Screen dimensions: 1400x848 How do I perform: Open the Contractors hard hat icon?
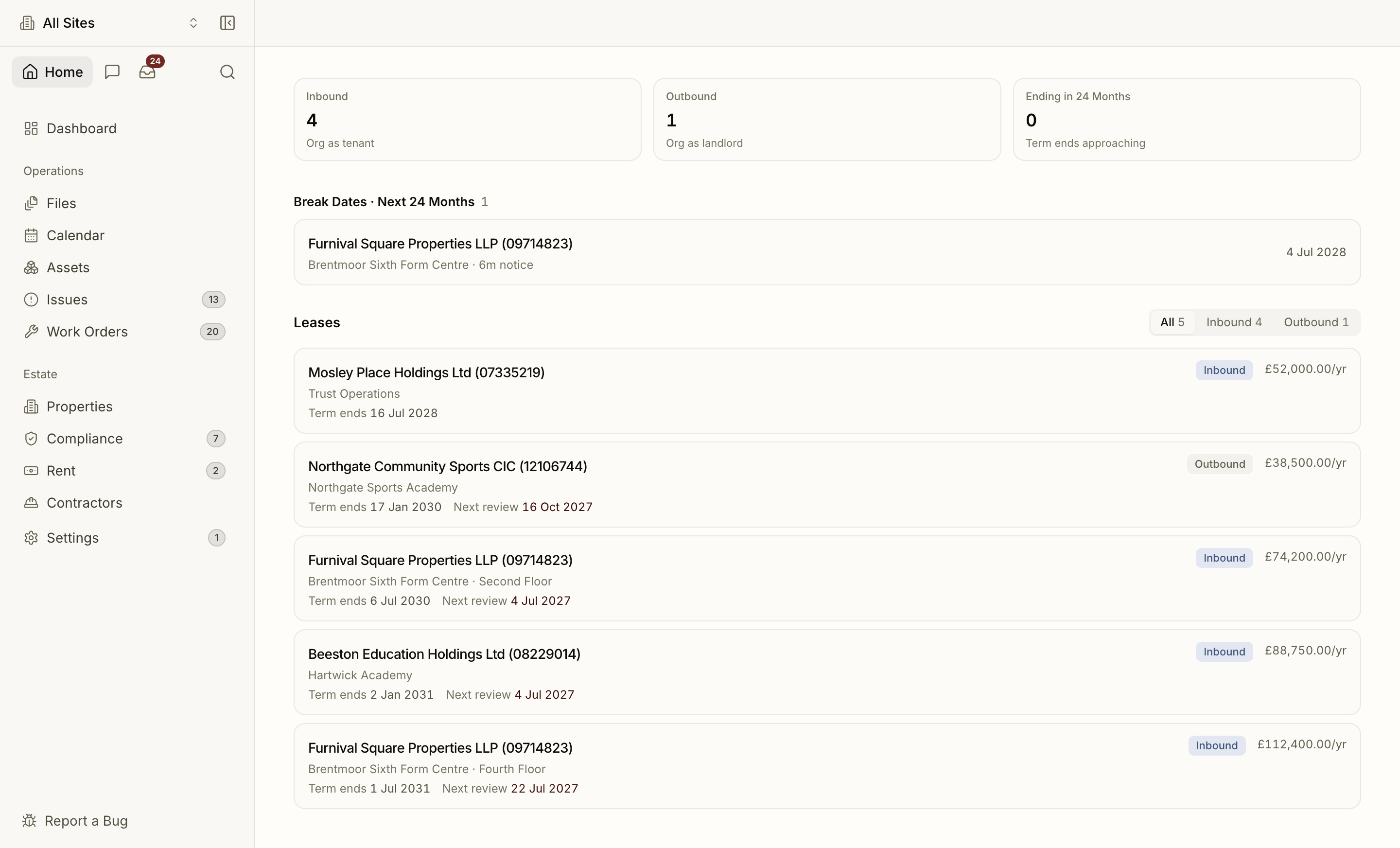[x=31, y=503]
